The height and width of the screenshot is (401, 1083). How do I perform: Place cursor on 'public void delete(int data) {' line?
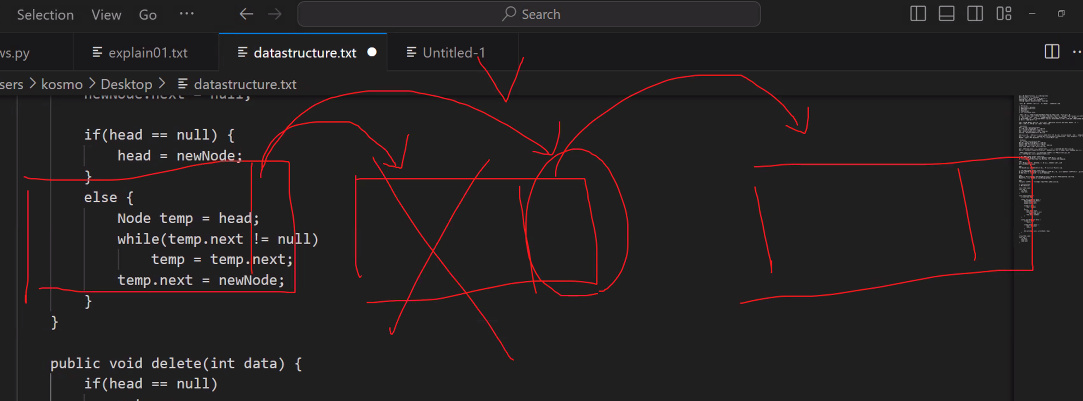pos(176,363)
